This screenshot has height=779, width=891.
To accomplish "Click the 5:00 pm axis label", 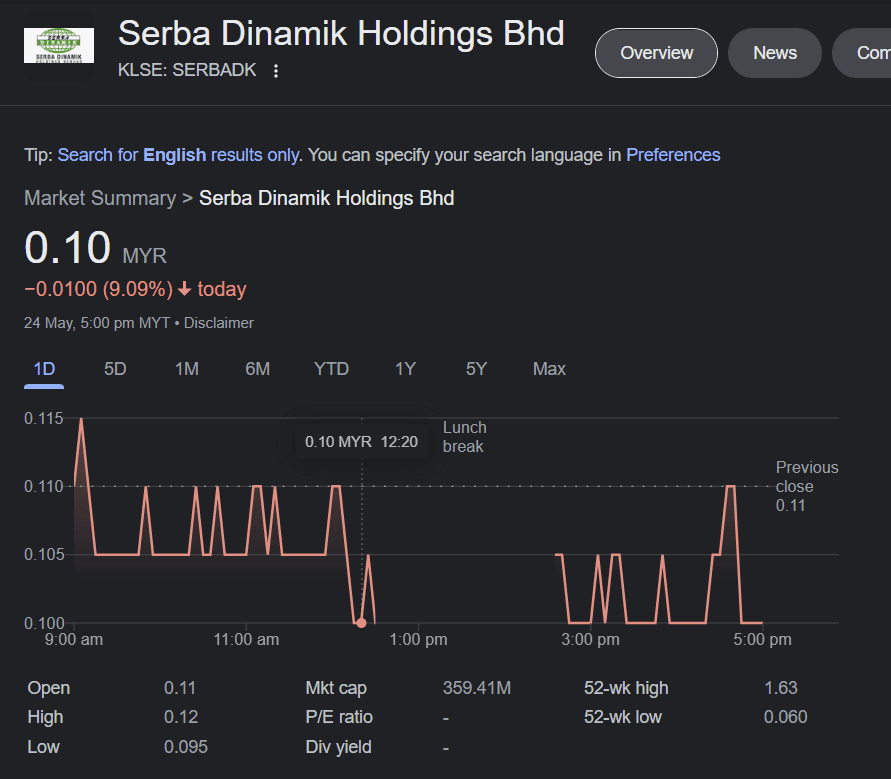I will 762,640.
